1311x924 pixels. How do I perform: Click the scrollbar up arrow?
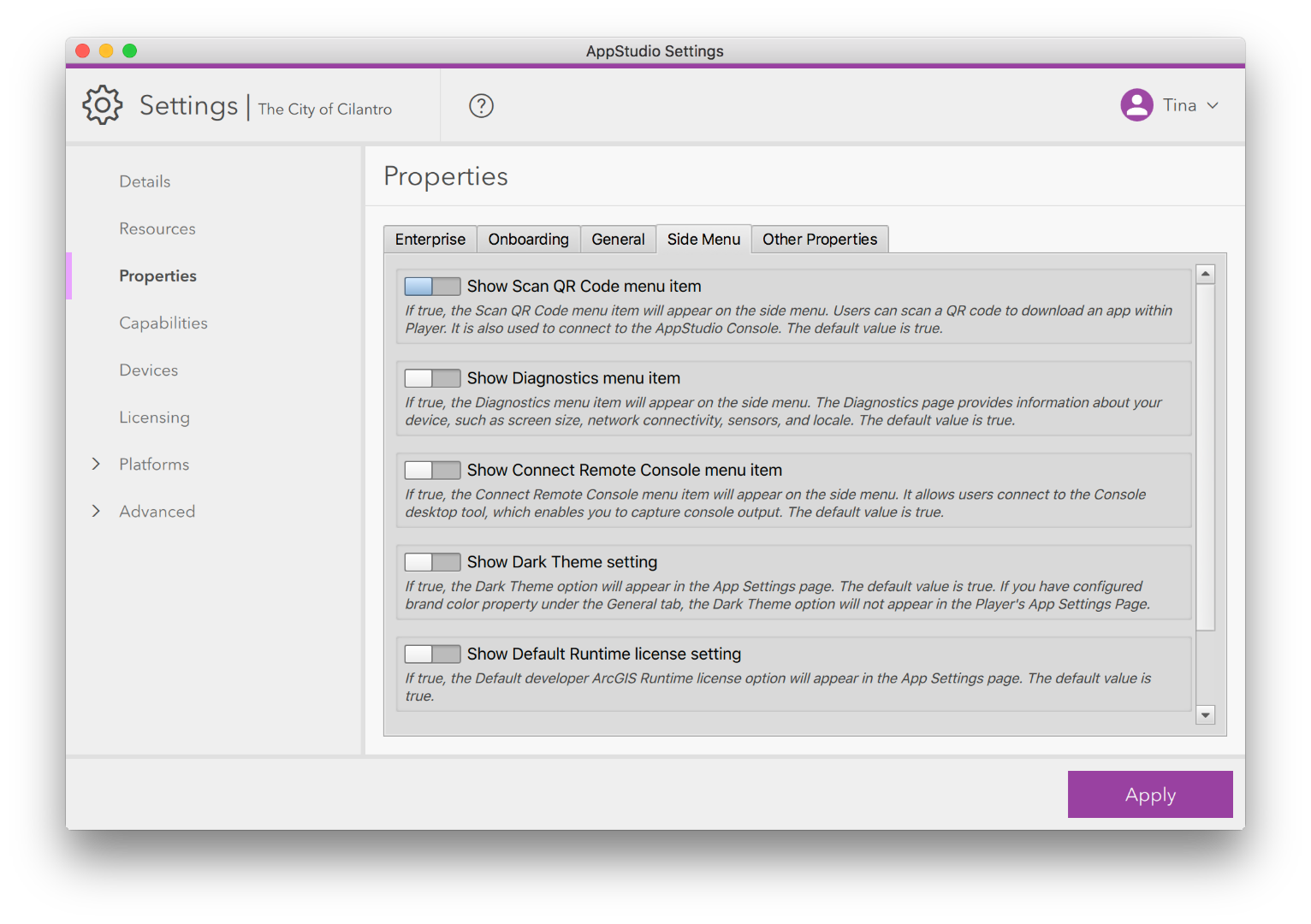pyautogui.click(x=1206, y=274)
